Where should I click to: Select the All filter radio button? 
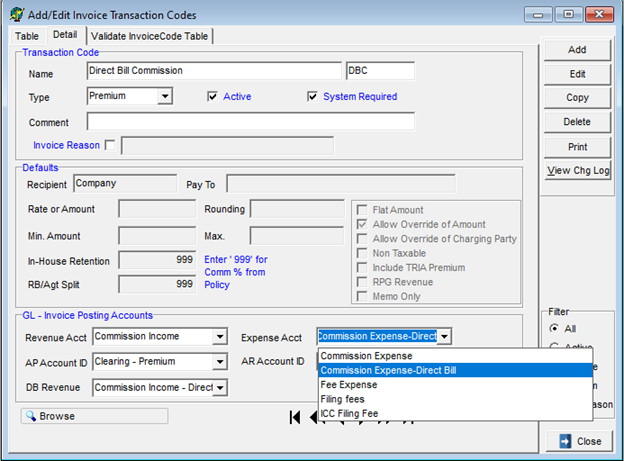point(554,328)
